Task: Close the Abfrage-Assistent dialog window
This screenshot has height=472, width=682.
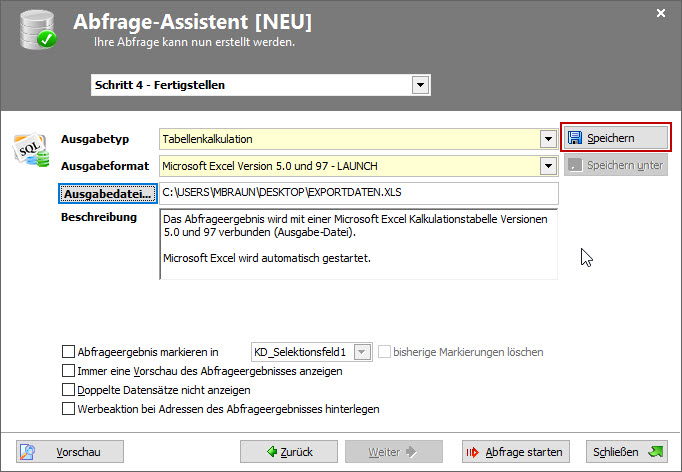Action: point(661,13)
